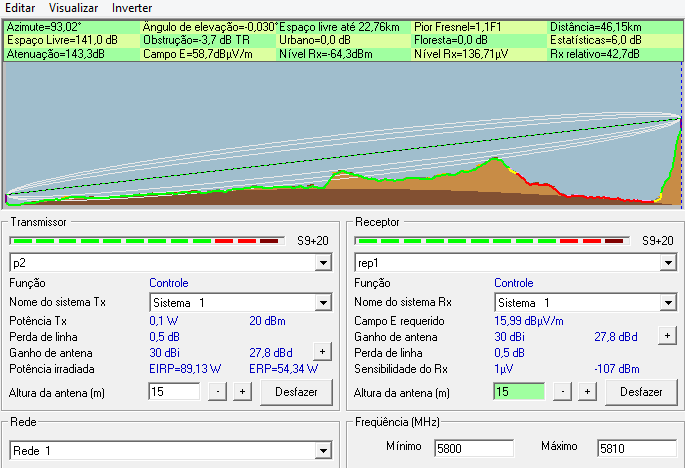Click the transmitter Controle function value

169,283
